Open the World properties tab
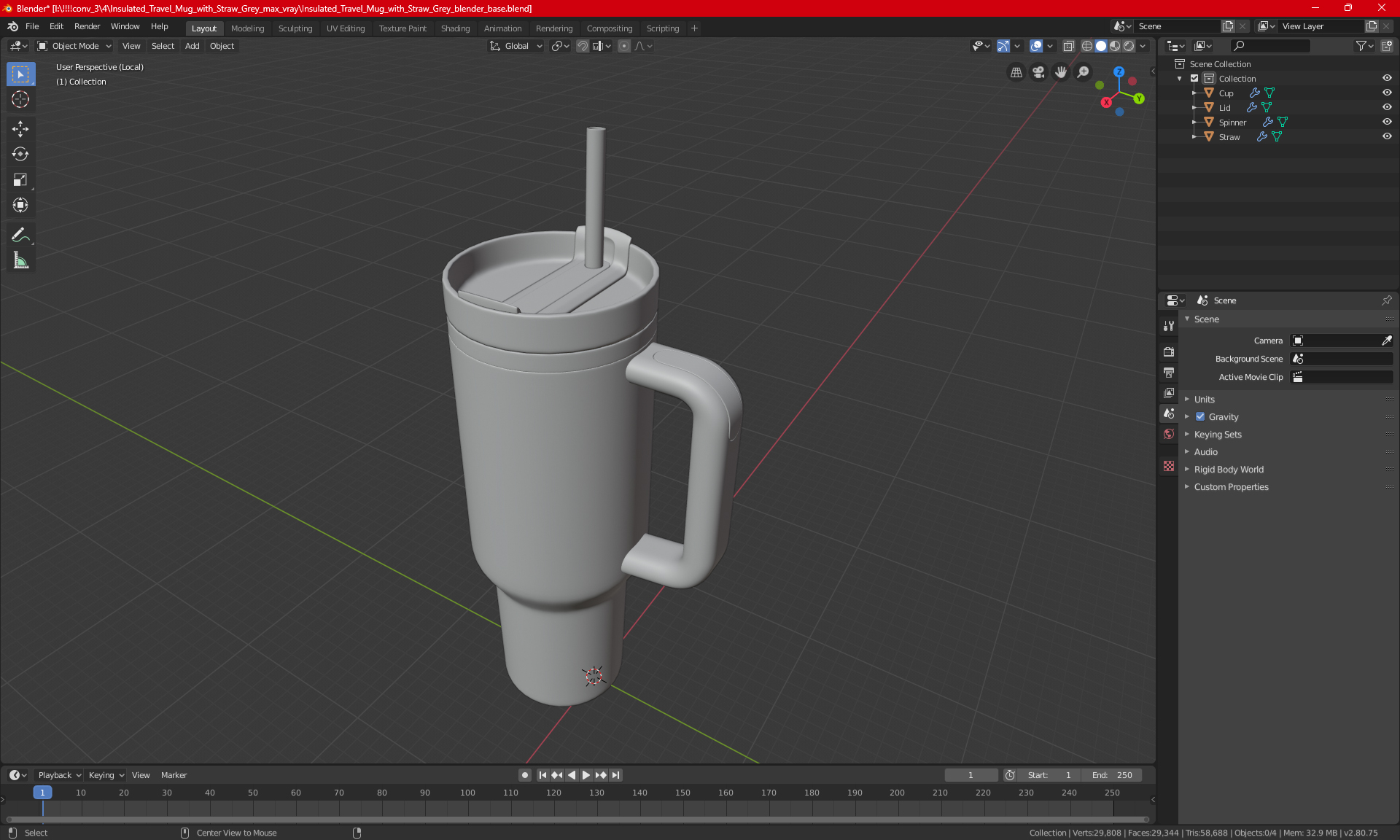This screenshot has width=1400, height=840. click(1169, 434)
